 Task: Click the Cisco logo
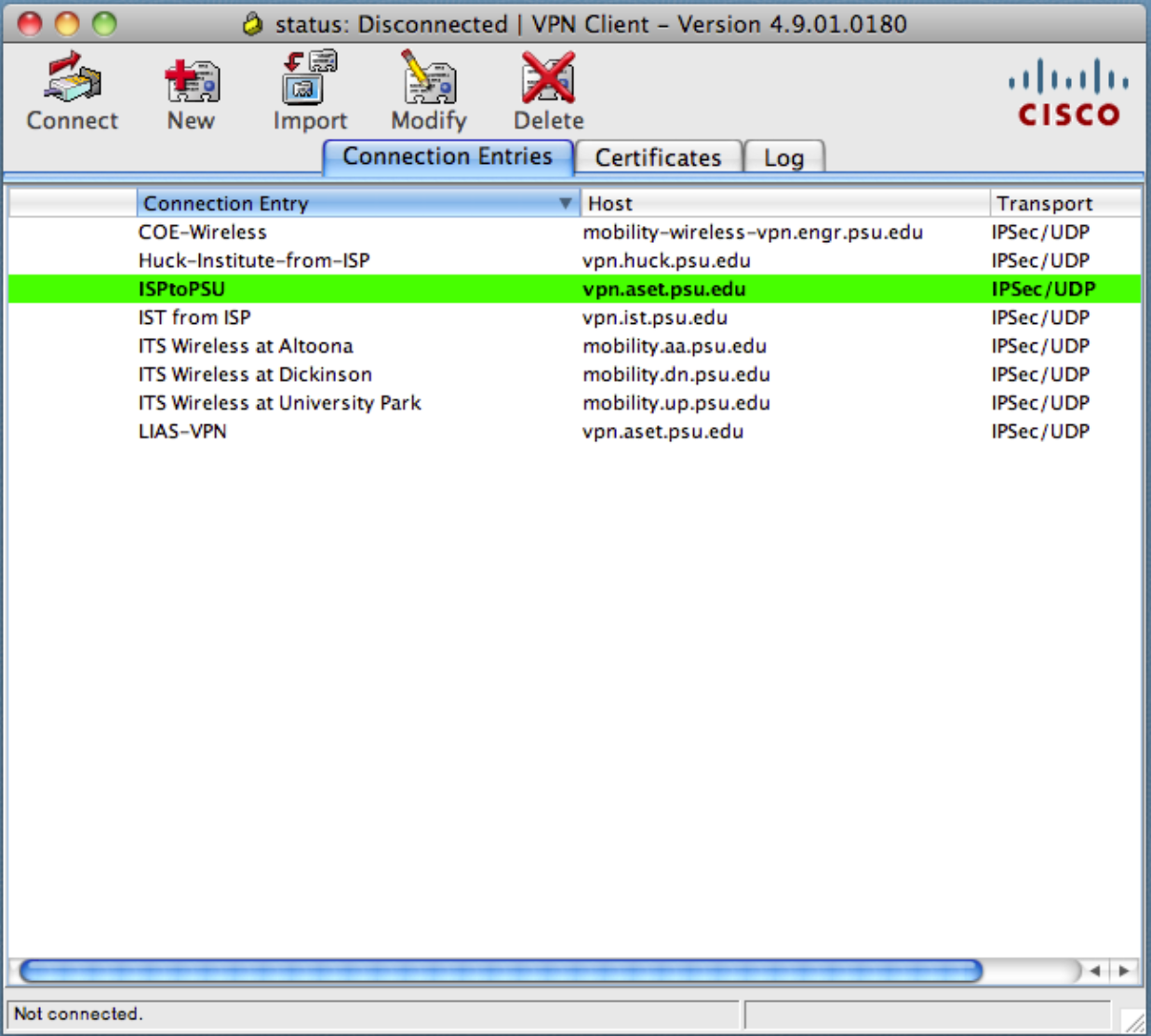click(x=1068, y=93)
